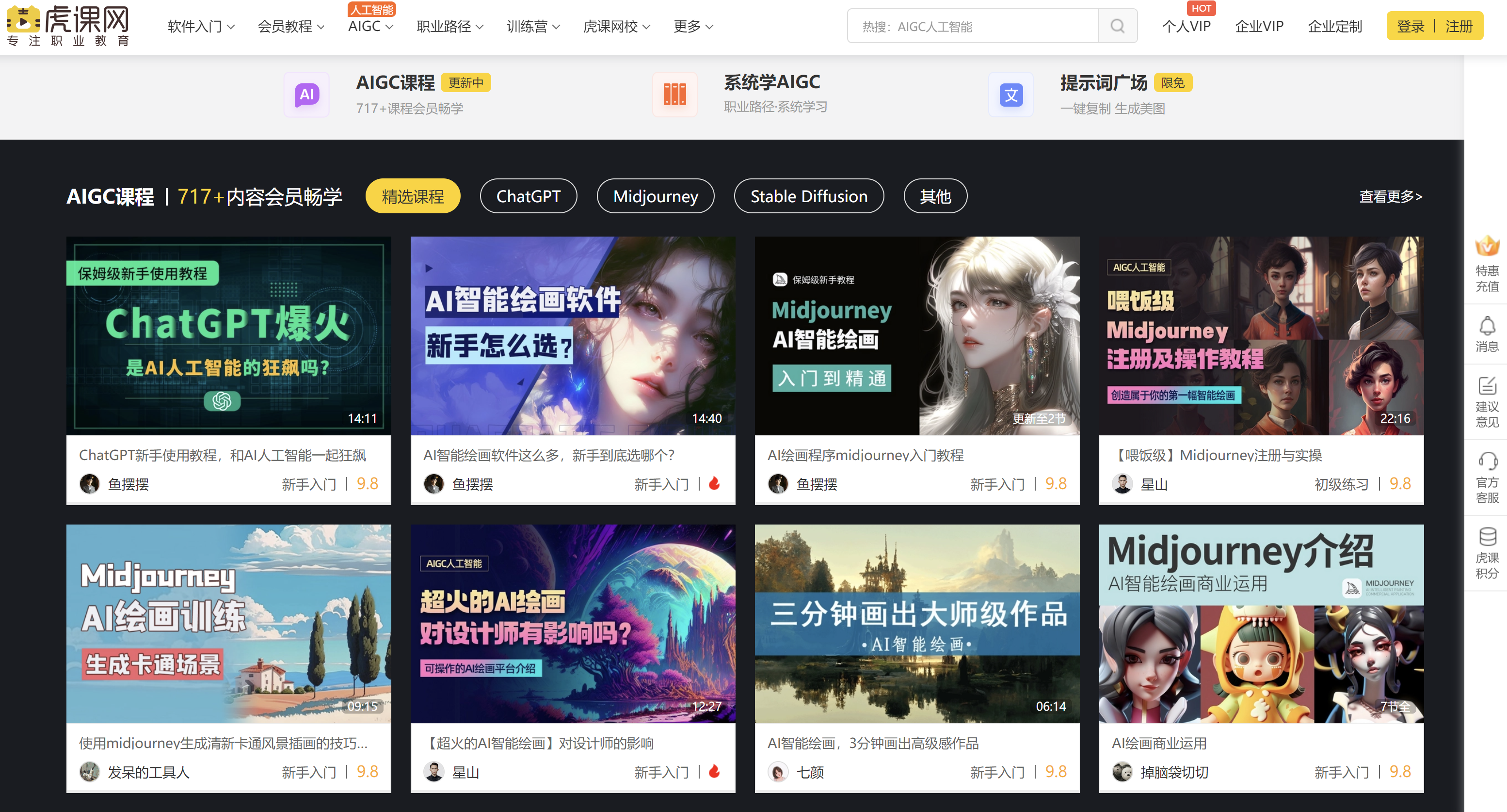Select the 精选课程 filter tab
Image resolution: width=1507 pixels, height=812 pixels.
click(x=413, y=196)
